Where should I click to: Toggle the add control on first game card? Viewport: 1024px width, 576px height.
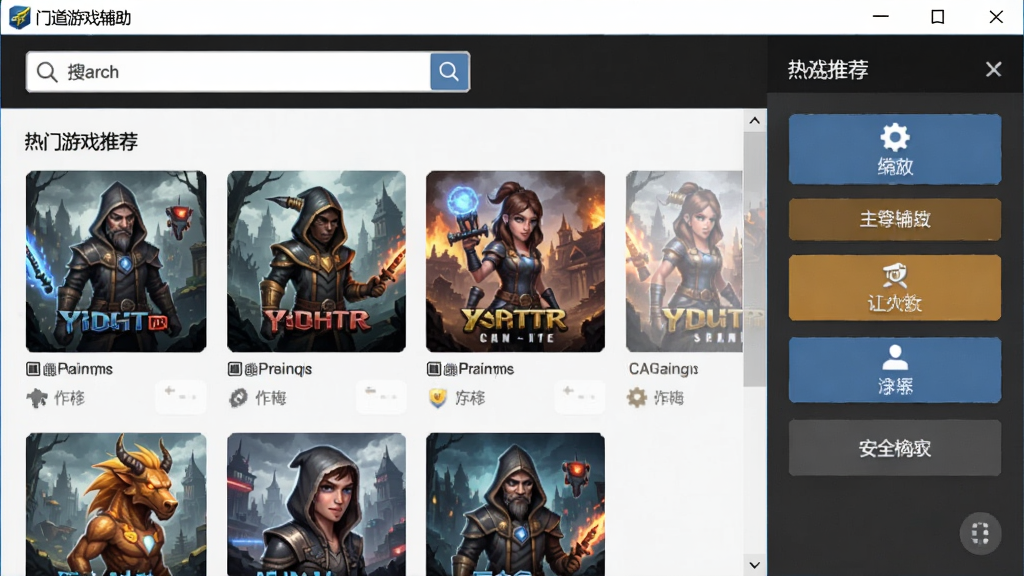pos(180,396)
